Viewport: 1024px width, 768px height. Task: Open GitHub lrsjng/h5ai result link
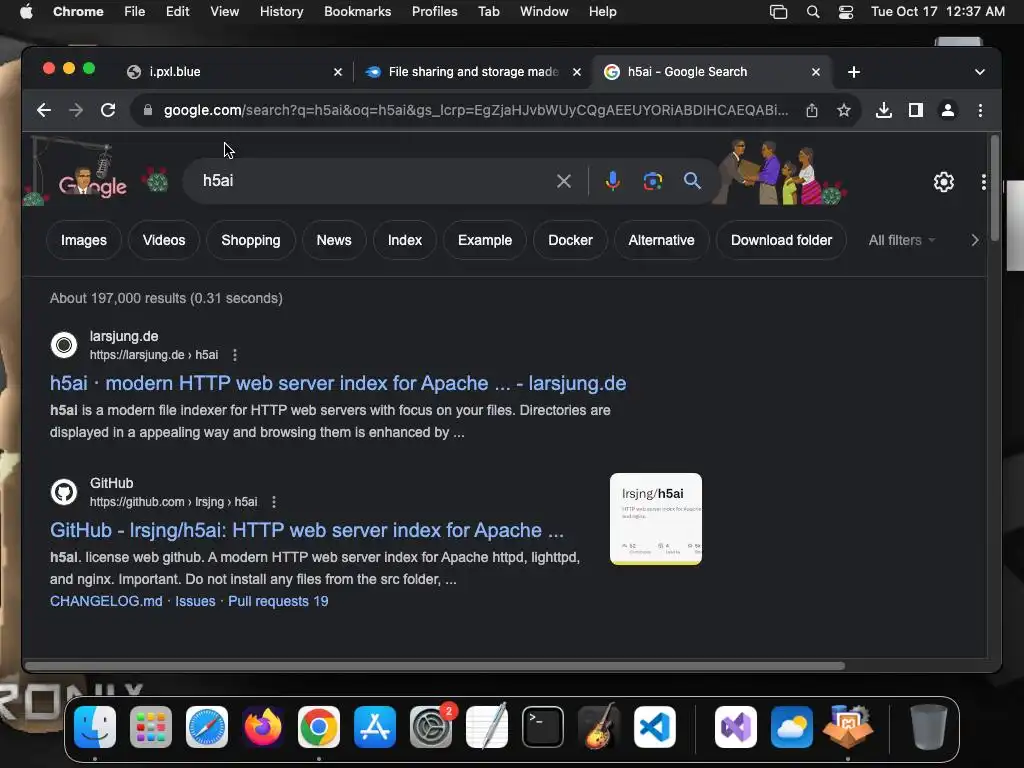click(306, 530)
